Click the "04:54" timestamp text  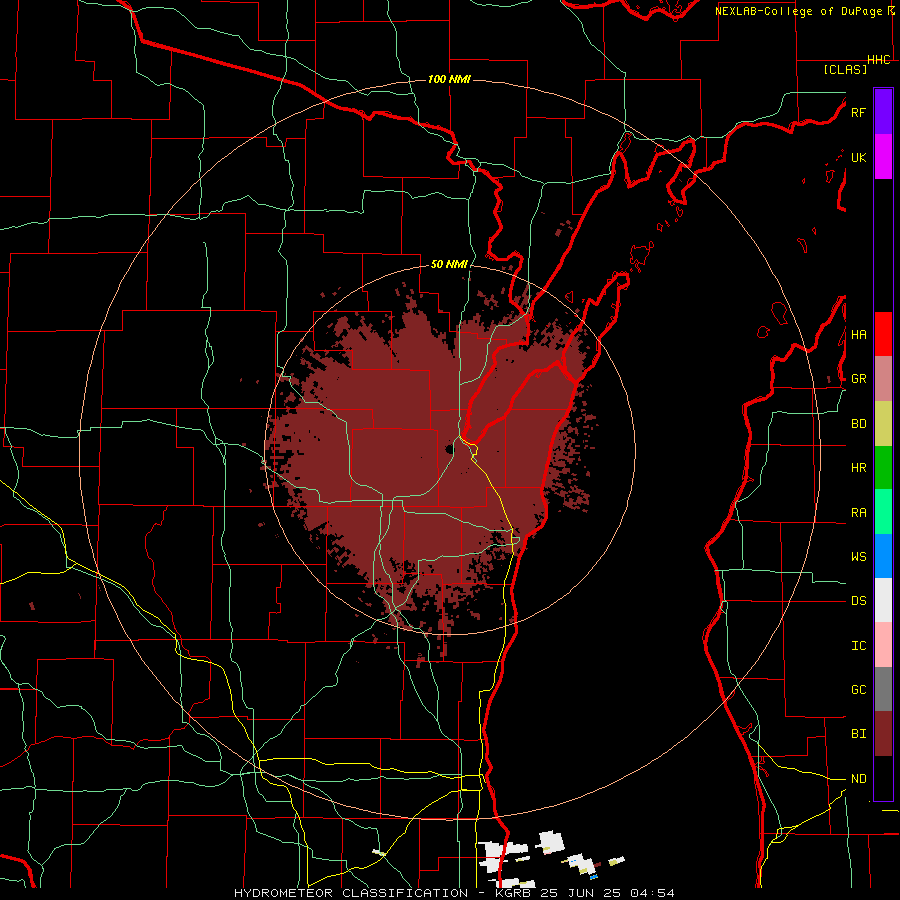pos(652,893)
